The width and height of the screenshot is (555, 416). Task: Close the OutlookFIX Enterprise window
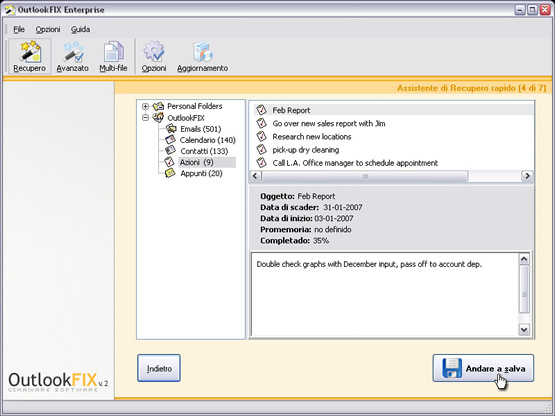(x=545, y=10)
